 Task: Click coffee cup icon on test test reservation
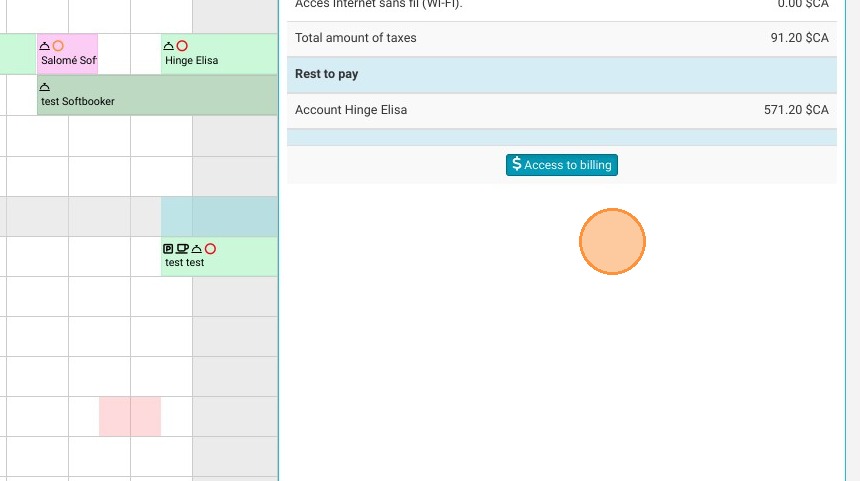click(182, 248)
